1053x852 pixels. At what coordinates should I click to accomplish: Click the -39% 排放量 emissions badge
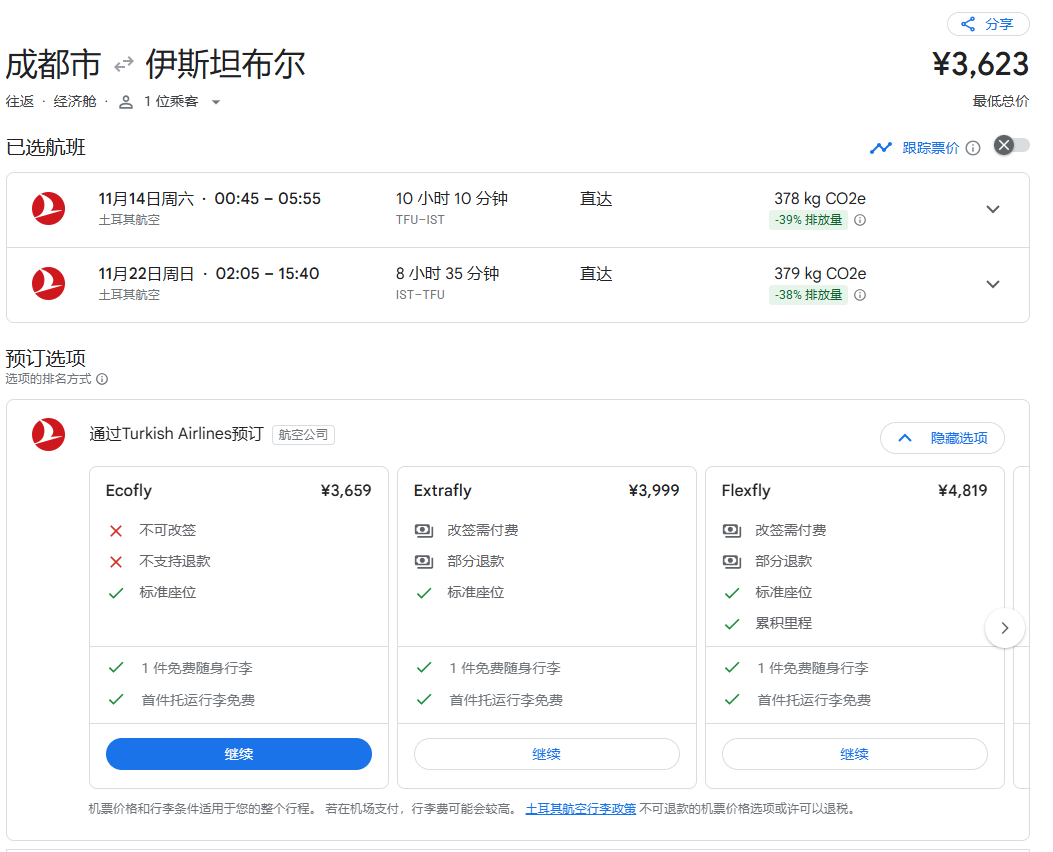point(809,220)
